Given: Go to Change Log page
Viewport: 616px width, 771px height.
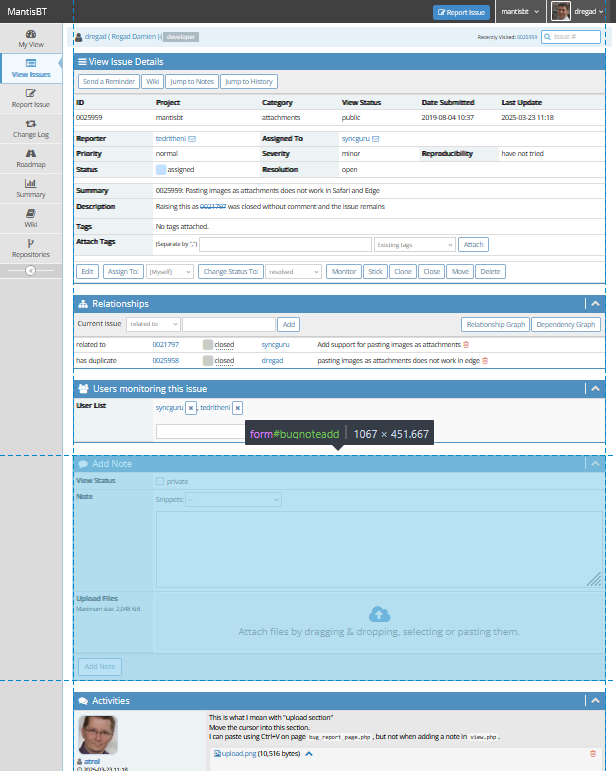Looking at the screenshot, I should pyautogui.click(x=30, y=128).
